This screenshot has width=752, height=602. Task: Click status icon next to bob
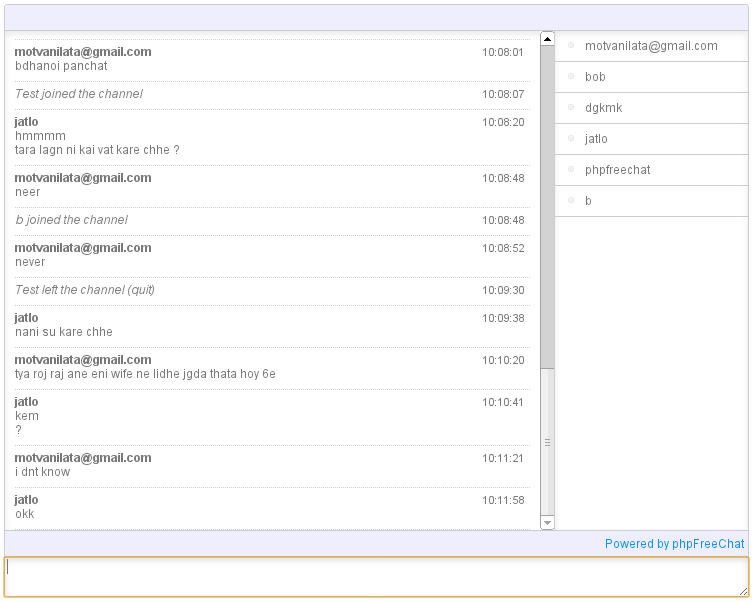coord(571,76)
